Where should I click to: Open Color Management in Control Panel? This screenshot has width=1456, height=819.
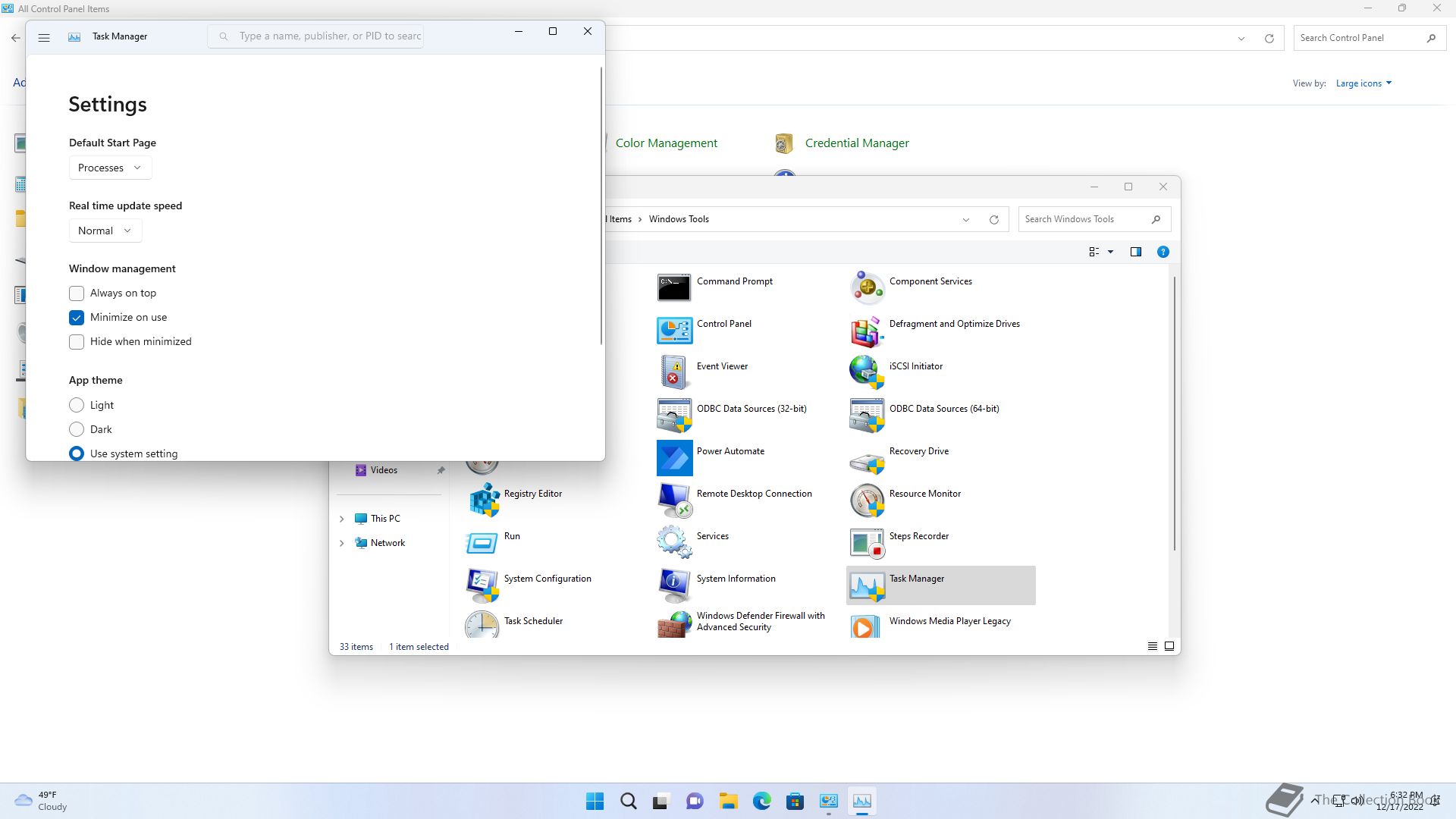[666, 143]
